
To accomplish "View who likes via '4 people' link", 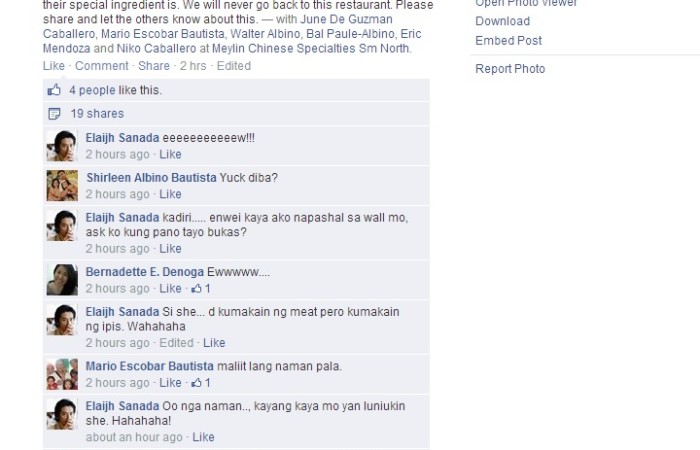I will point(92,90).
